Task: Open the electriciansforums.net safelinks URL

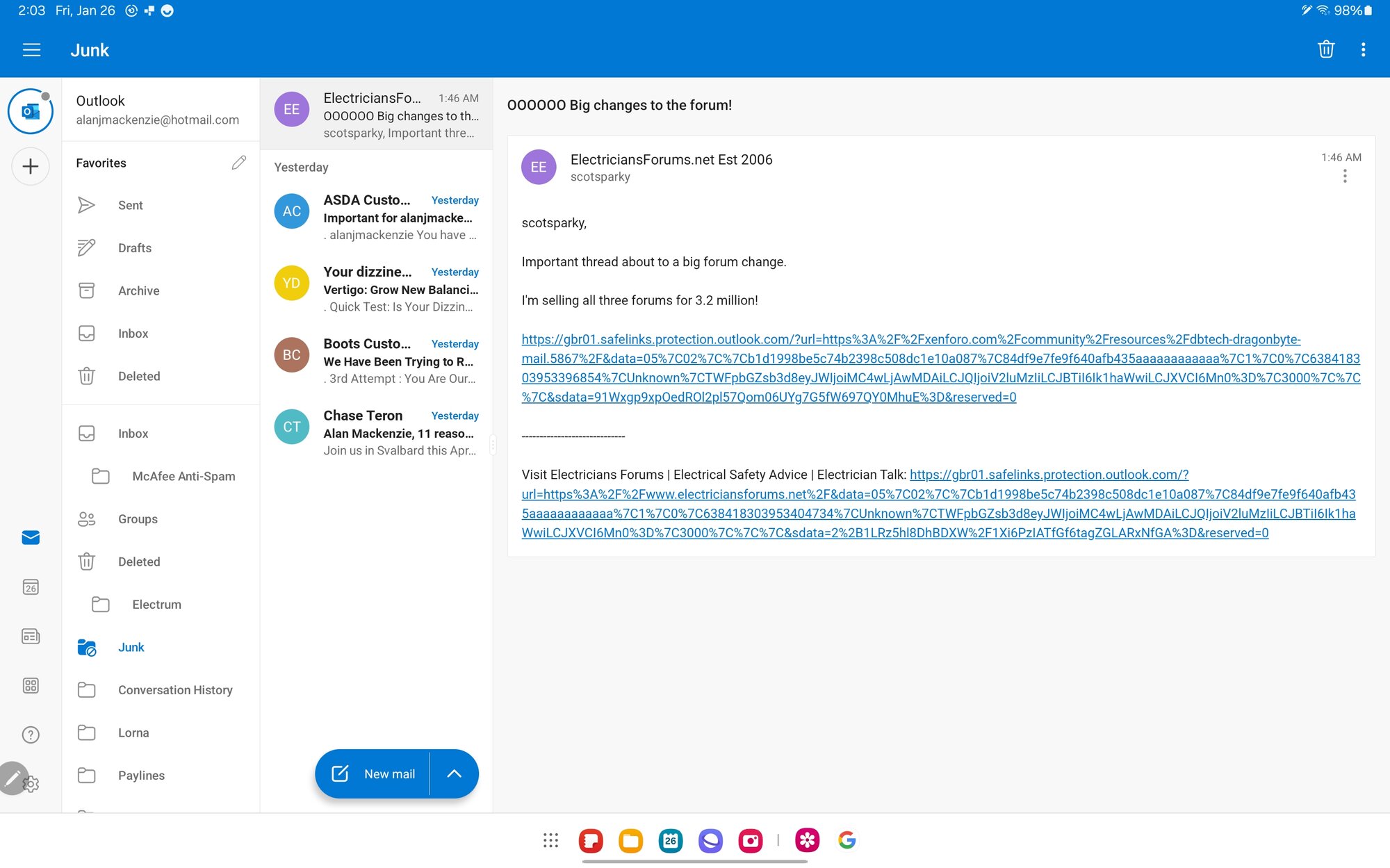Action: pyautogui.click(x=938, y=504)
